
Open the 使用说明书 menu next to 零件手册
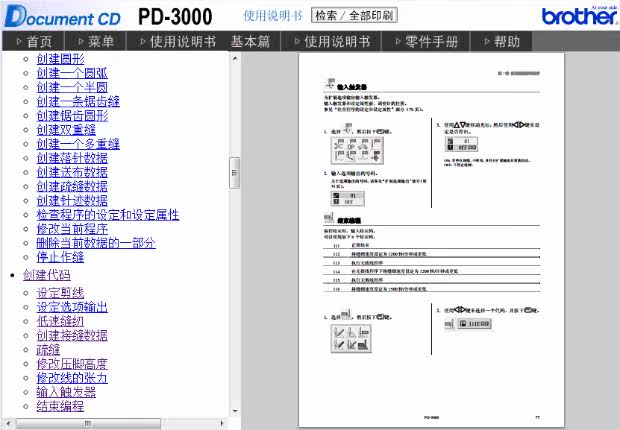coord(331,41)
